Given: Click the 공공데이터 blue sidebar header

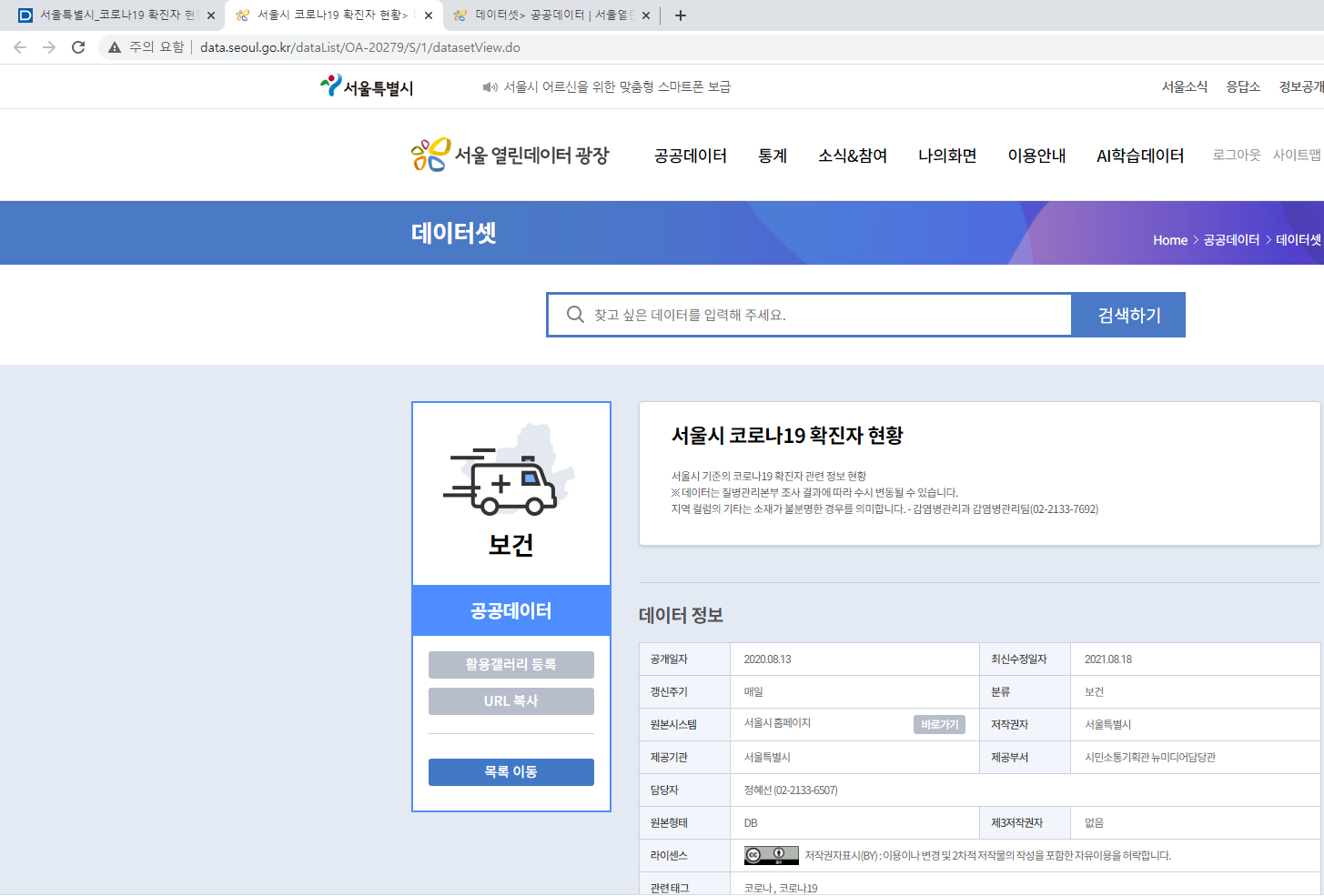Looking at the screenshot, I should 511,610.
